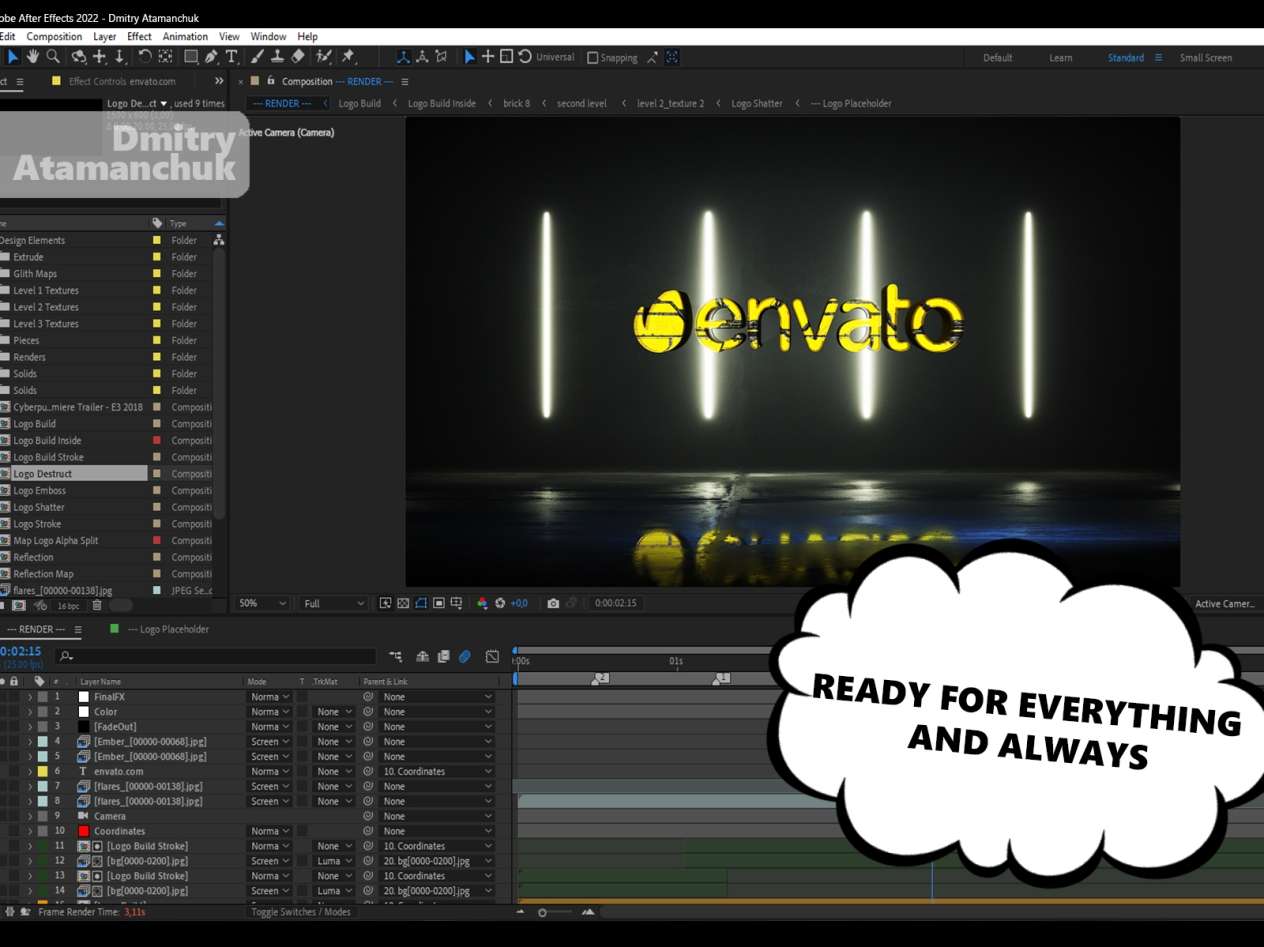Open the Effect menu

(x=139, y=36)
